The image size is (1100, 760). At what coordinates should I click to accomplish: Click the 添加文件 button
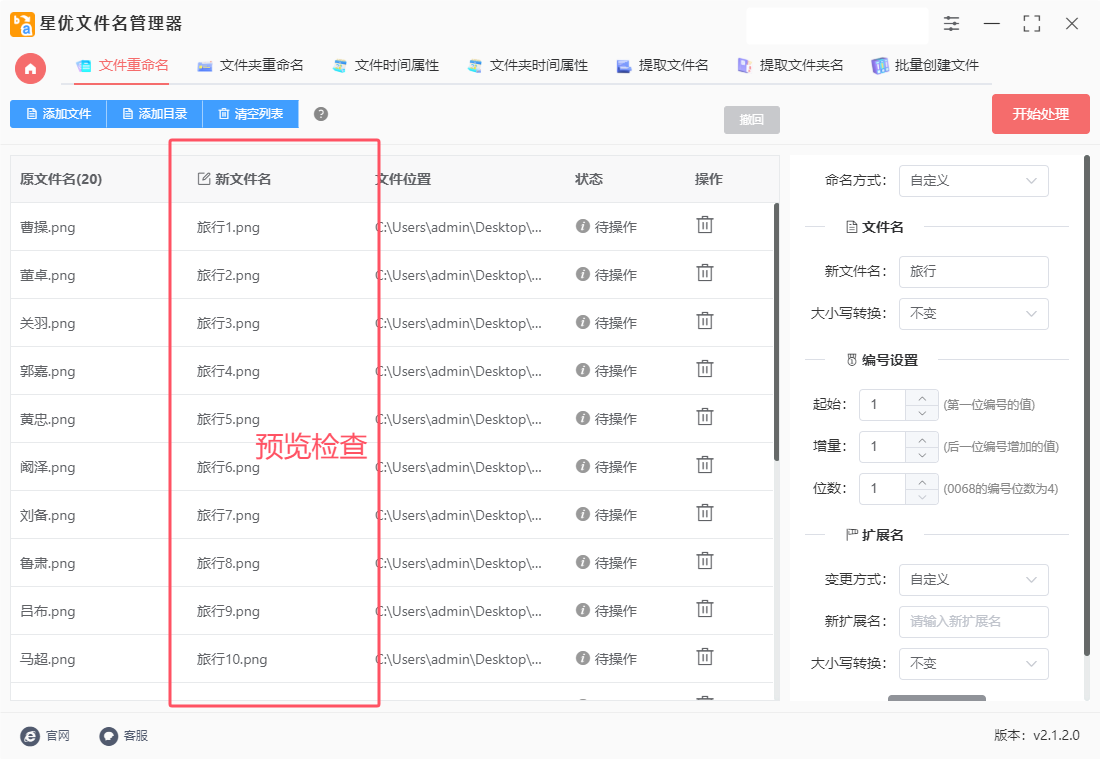[x=58, y=114]
